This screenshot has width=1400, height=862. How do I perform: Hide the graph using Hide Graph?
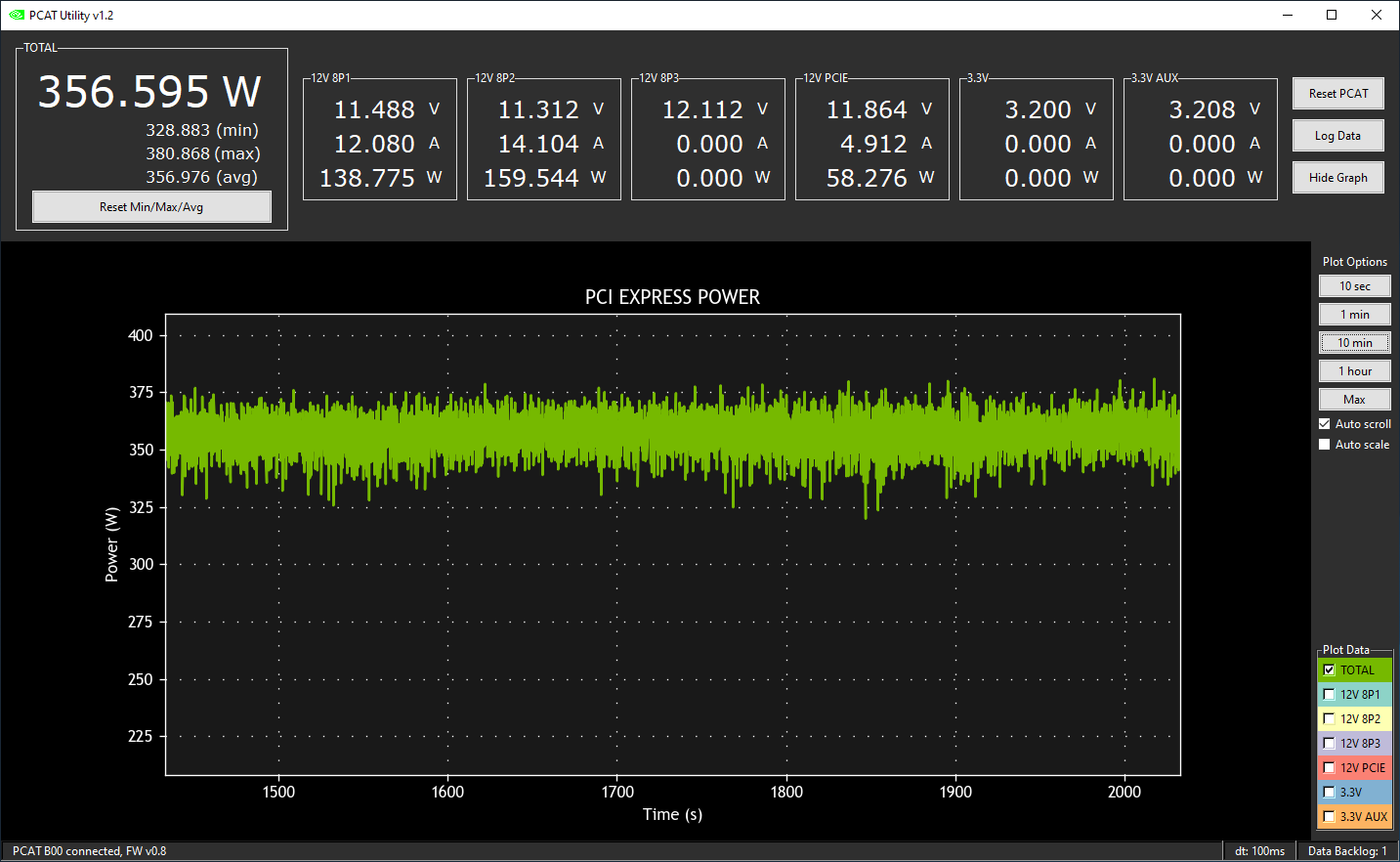1337,178
